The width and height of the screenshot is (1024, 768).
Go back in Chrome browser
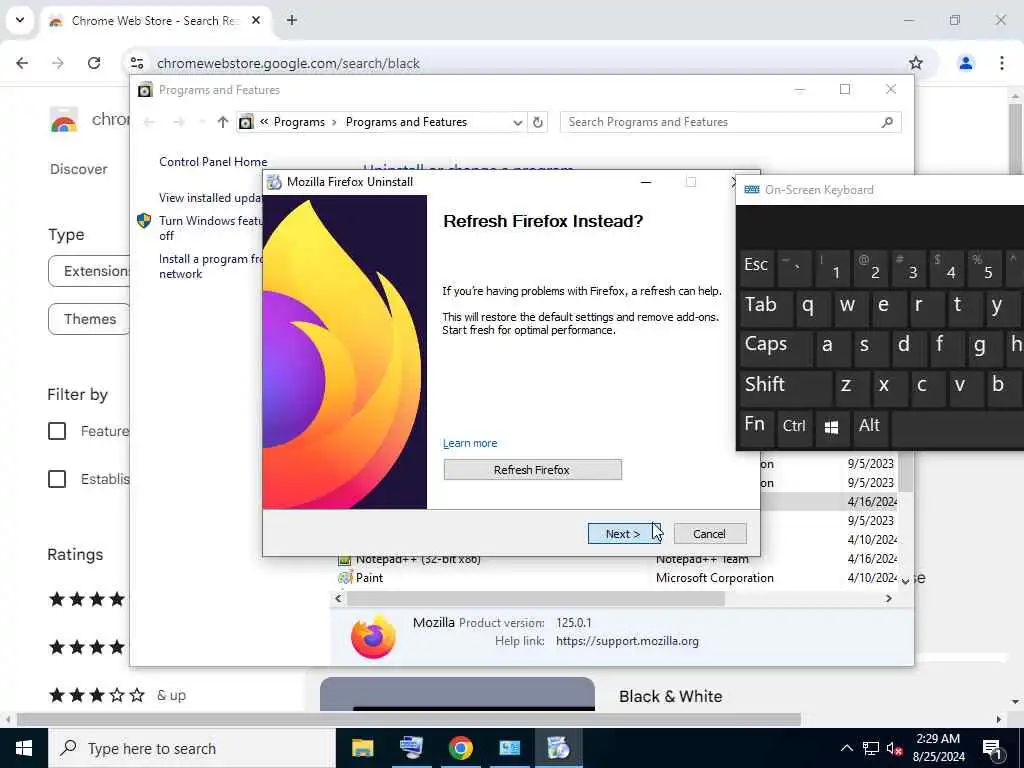coord(22,63)
